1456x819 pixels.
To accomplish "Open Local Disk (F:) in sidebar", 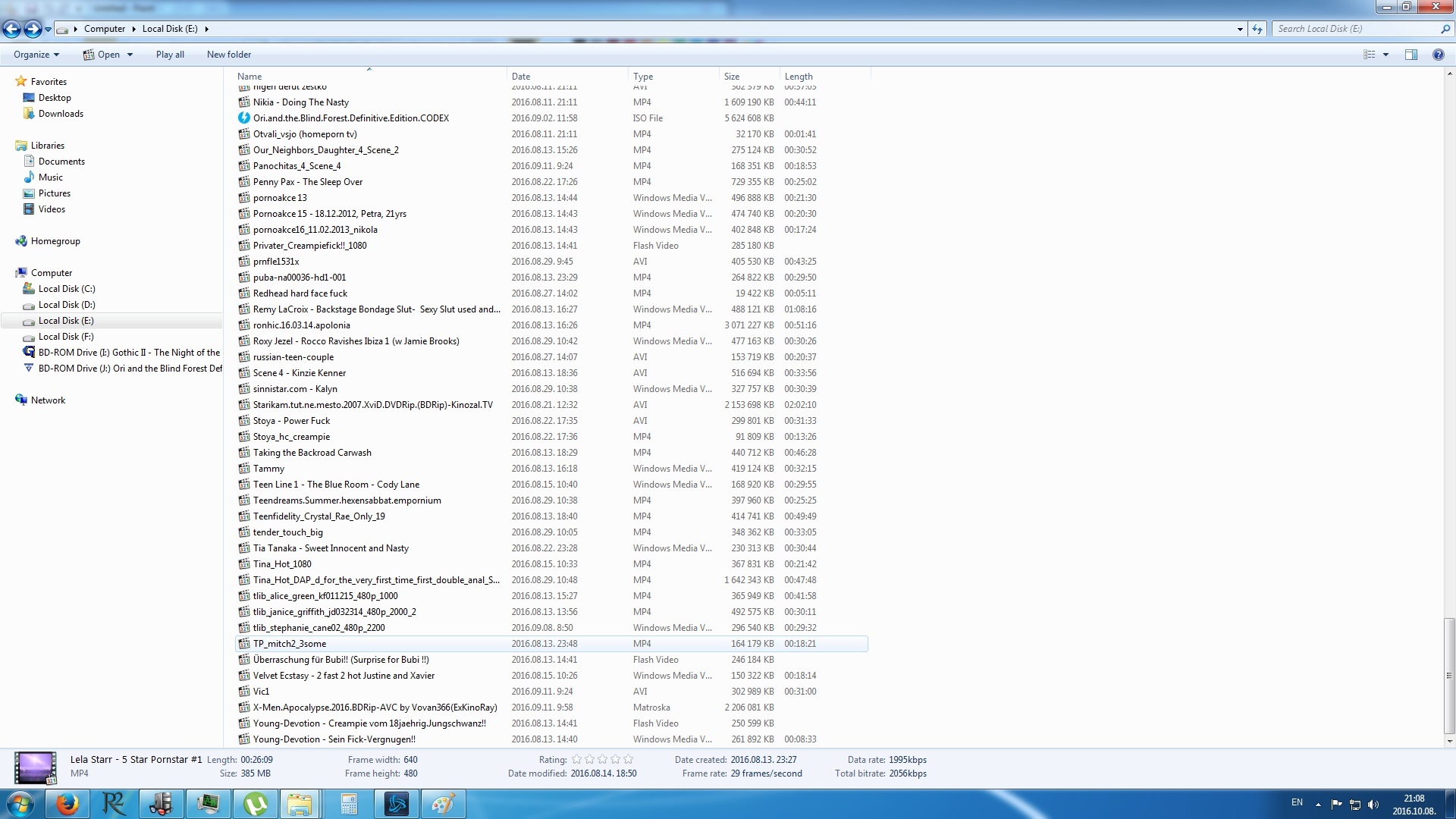I will pyautogui.click(x=66, y=337).
